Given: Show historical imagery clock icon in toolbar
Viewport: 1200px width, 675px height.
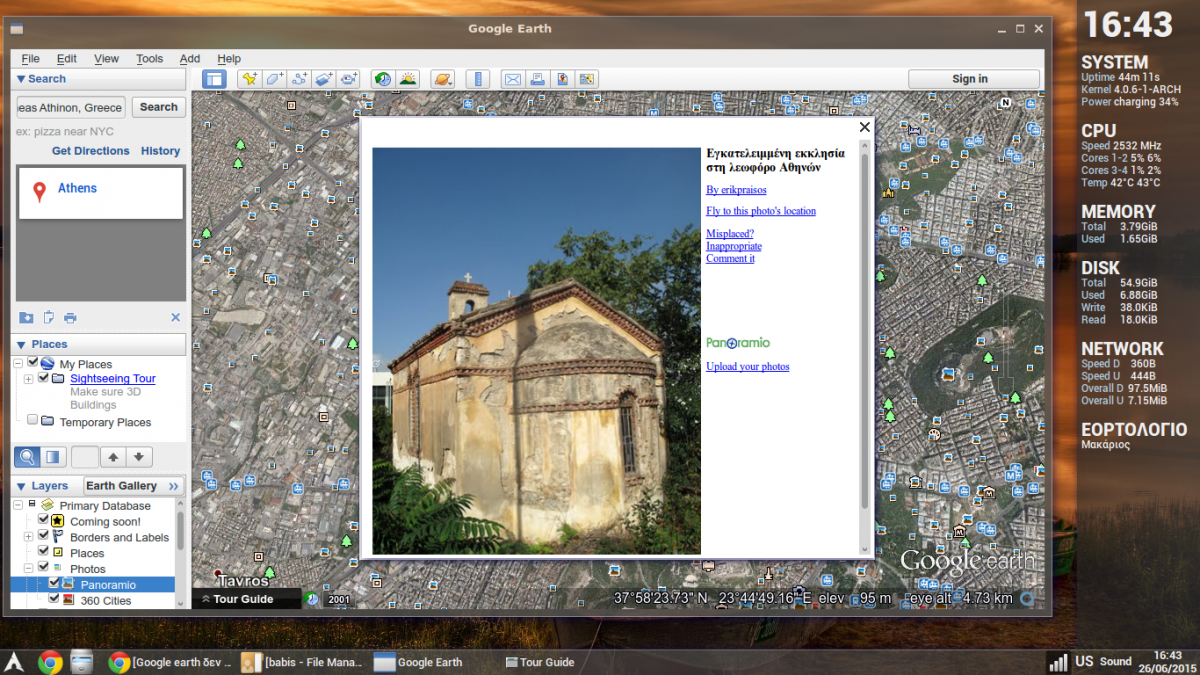Looking at the screenshot, I should [x=382, y=79].
